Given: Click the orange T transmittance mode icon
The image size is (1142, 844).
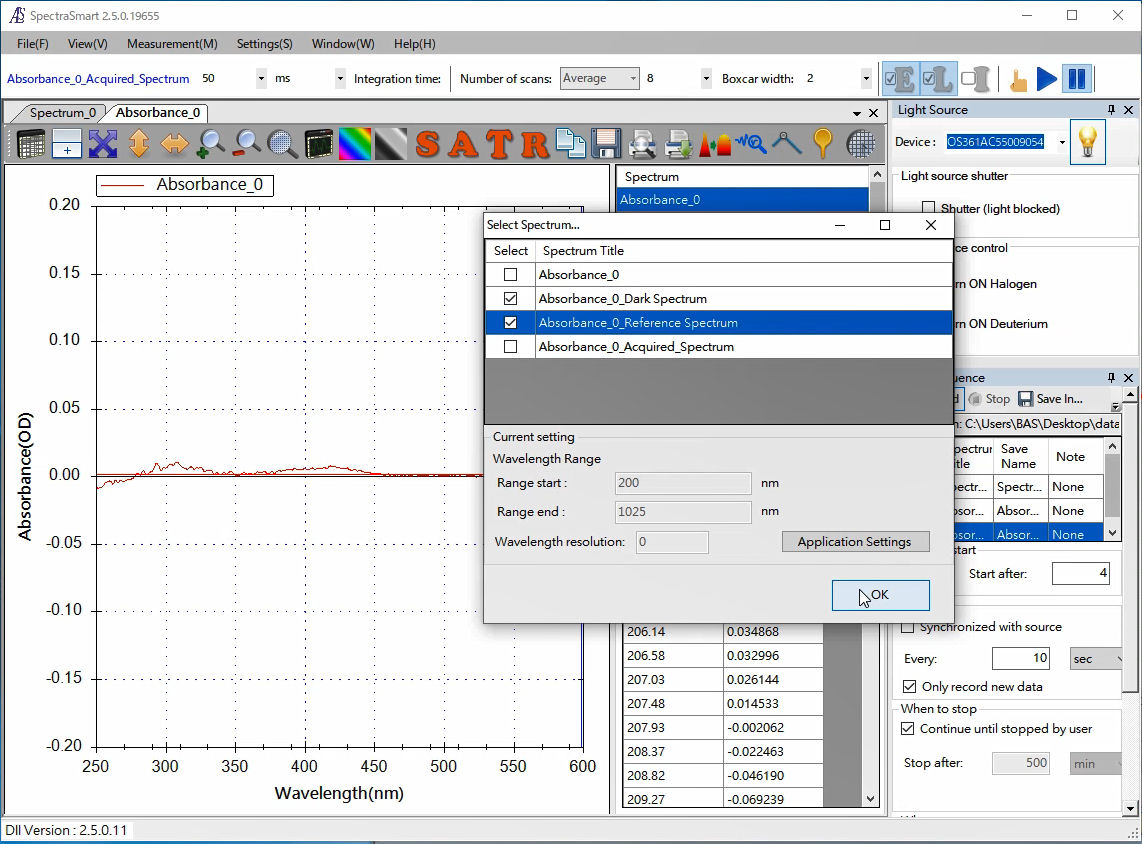Looking at the screenshot, I should tap(499, 144).
